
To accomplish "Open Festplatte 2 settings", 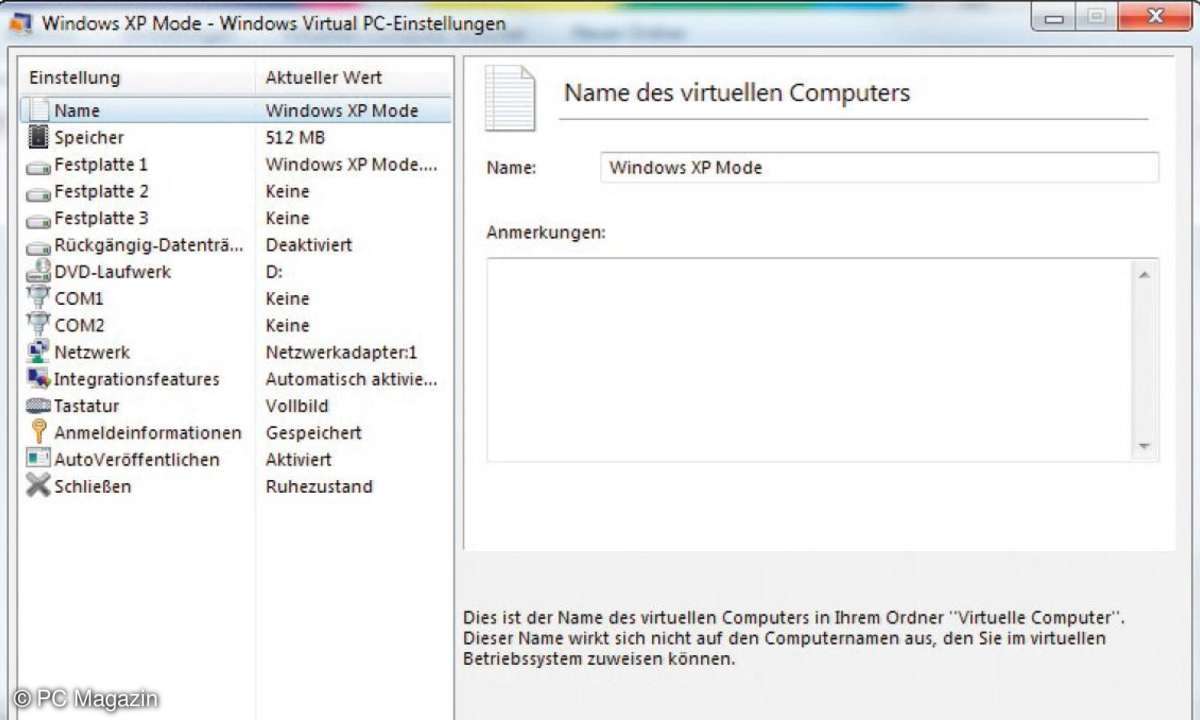I will click(x=101, y=191).
